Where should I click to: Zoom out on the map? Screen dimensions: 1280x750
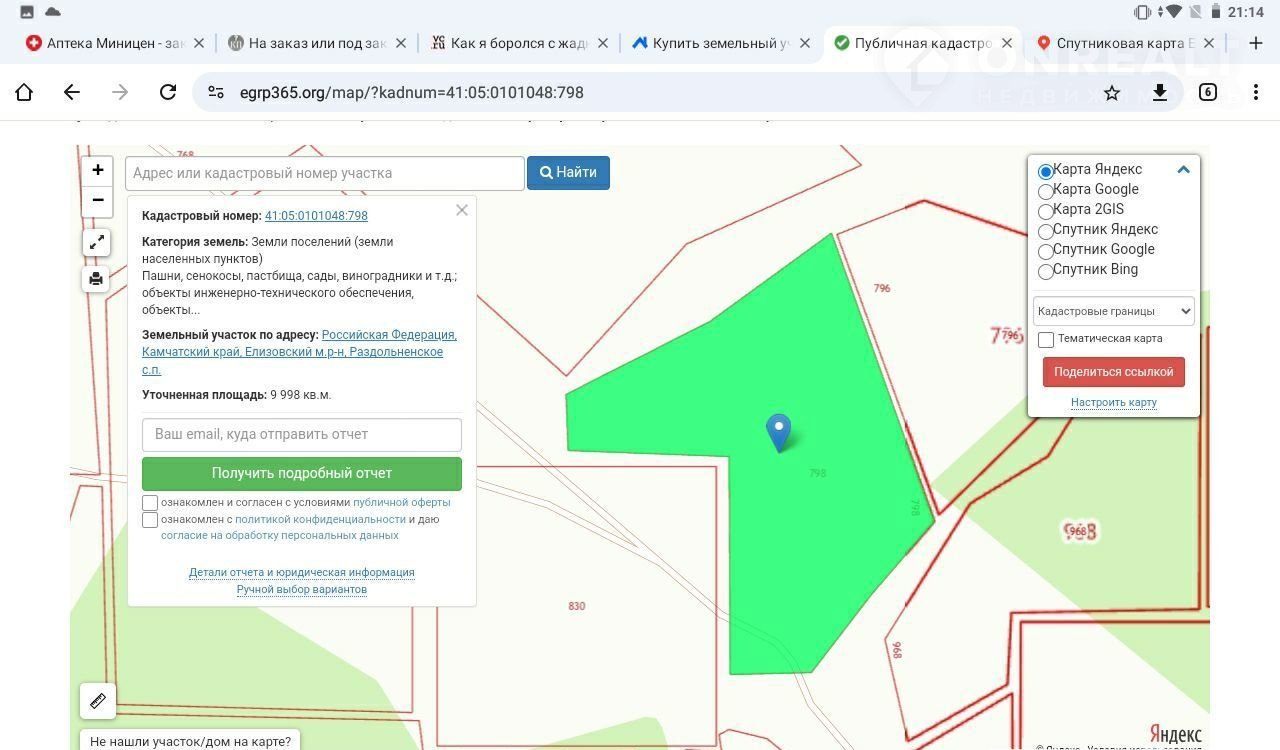tap(97, 200)
